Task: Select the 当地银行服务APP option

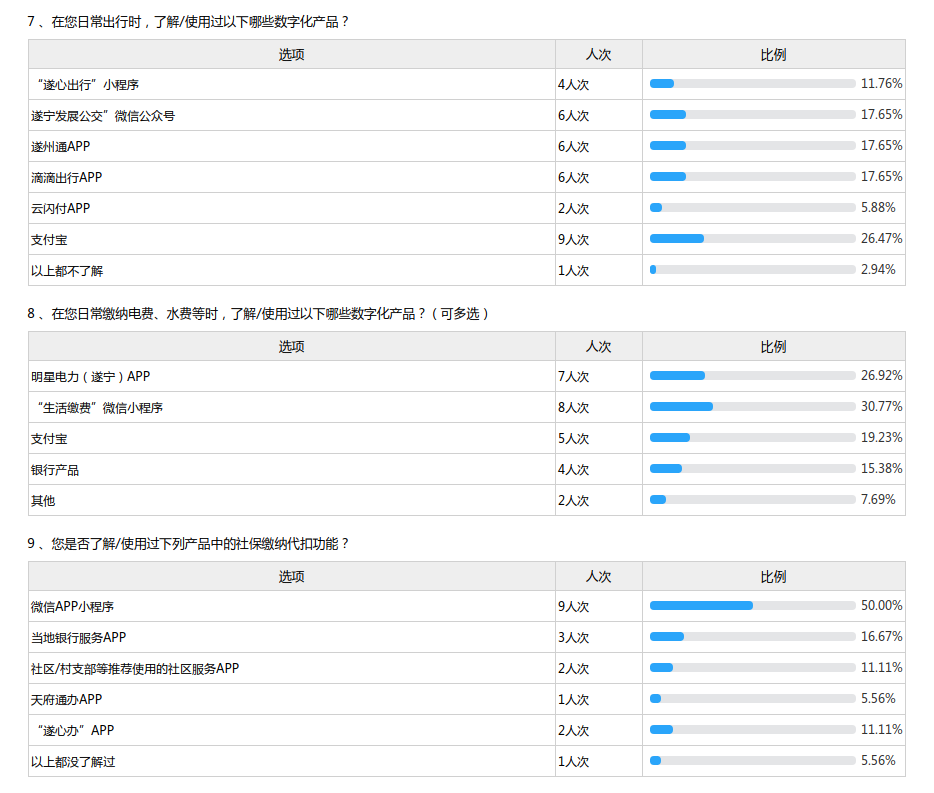Action: pos(79,638)
